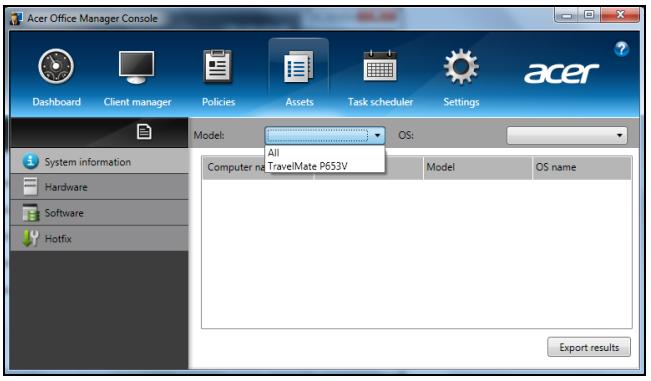Switch to the Task scheduler label

pyautogui.click(x=380, y=102)
